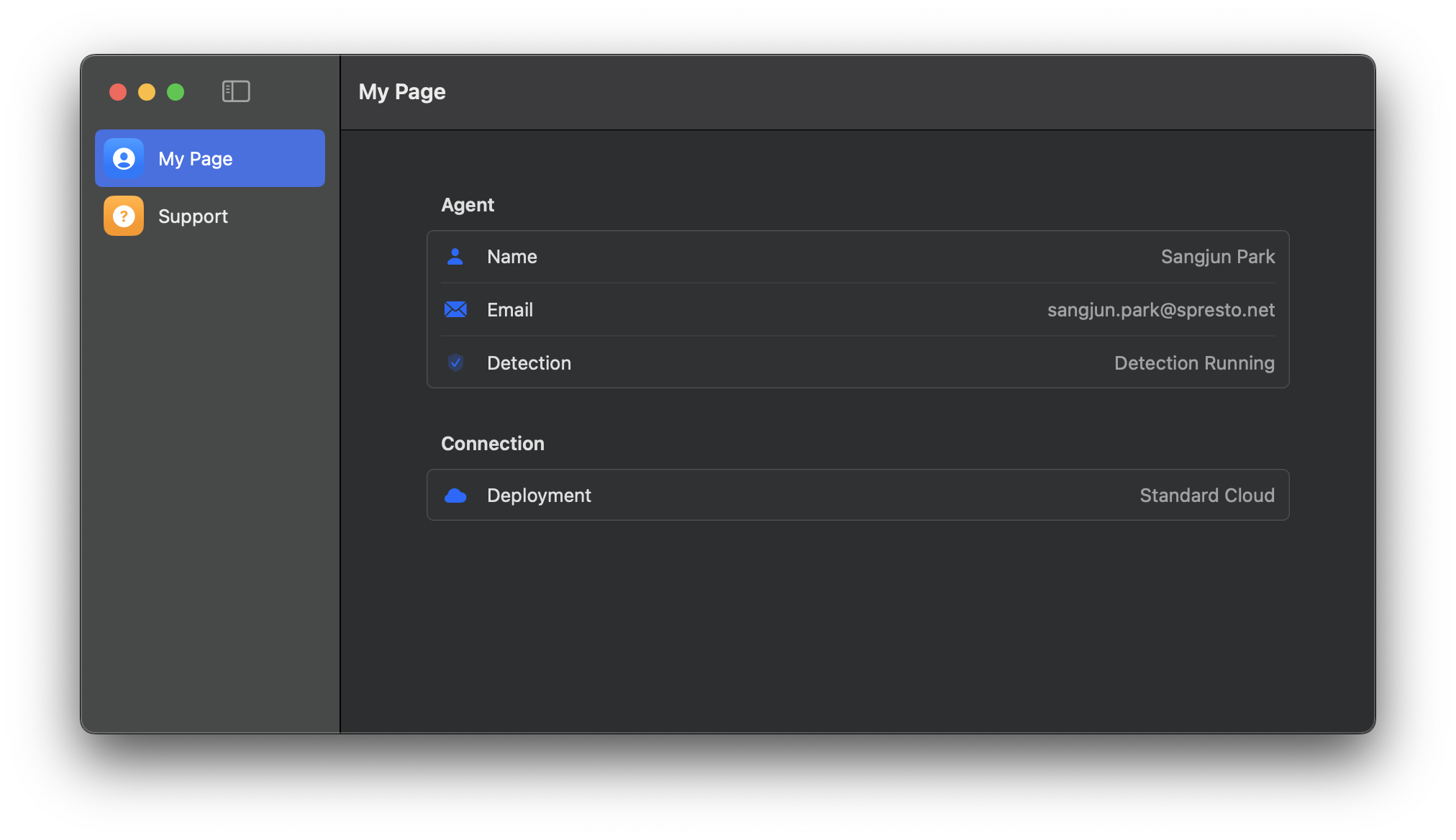Close the window with the red button
The height and width of the screenshot is (840, 1456).
[118, 92]
